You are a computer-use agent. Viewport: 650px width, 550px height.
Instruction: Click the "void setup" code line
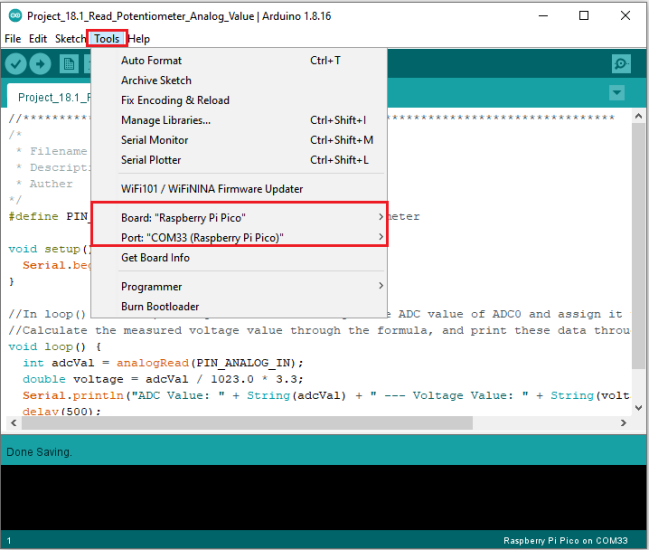pyautogui.click(x=50, y=249)
